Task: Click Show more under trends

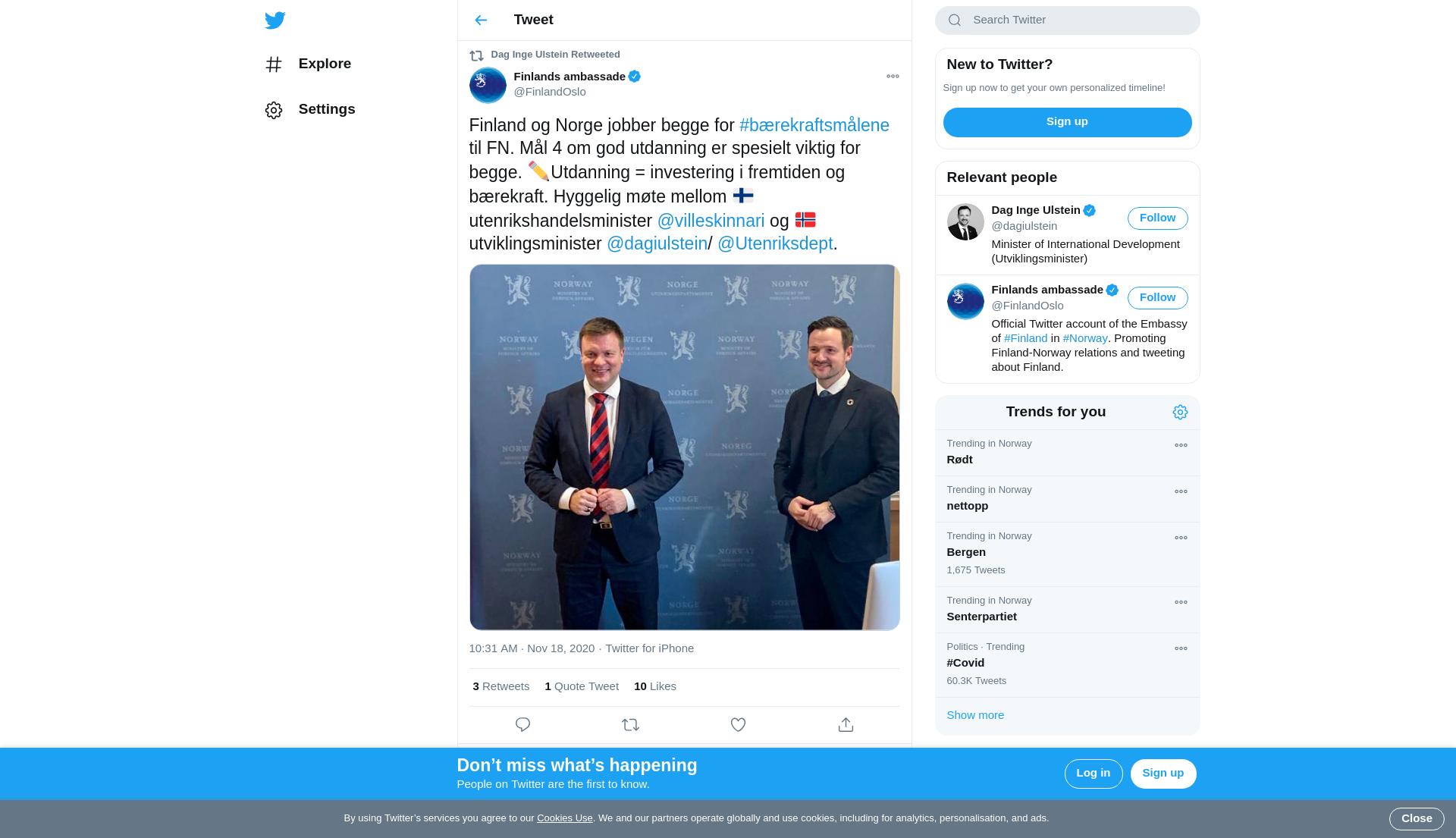Action: [975, 715]
